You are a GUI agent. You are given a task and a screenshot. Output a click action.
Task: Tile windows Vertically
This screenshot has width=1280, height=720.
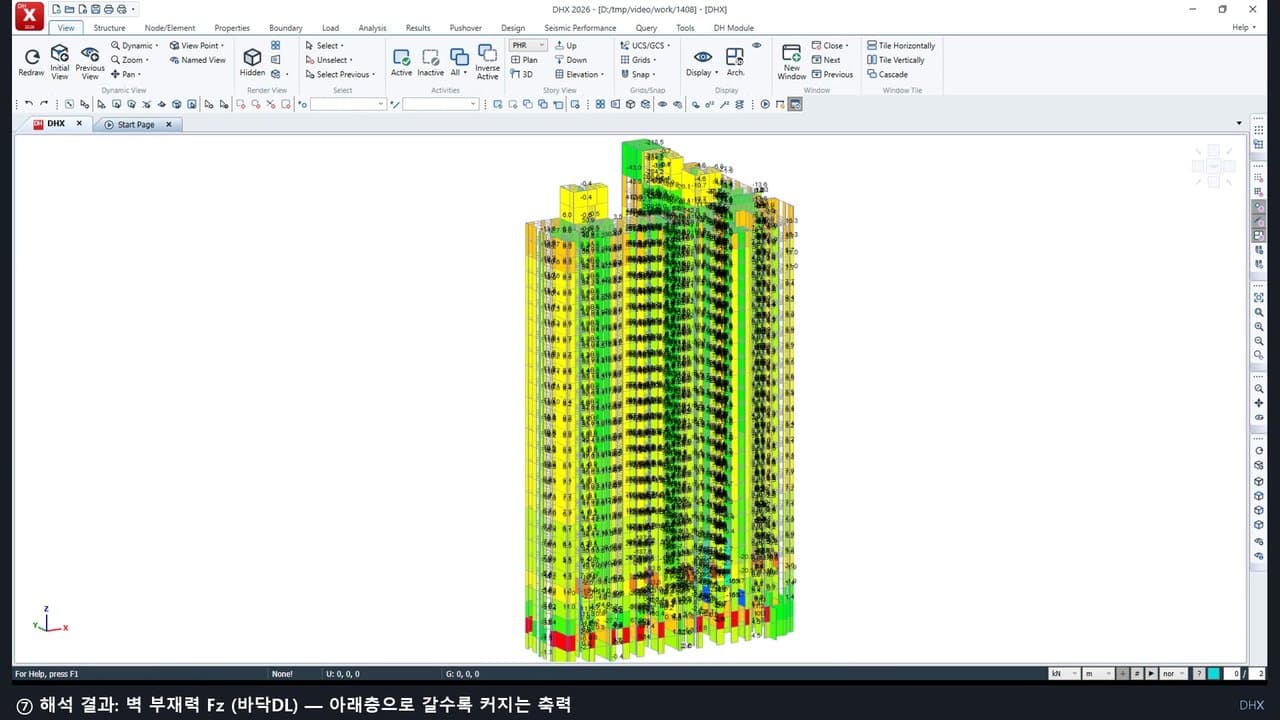click(x=895, y=60)
